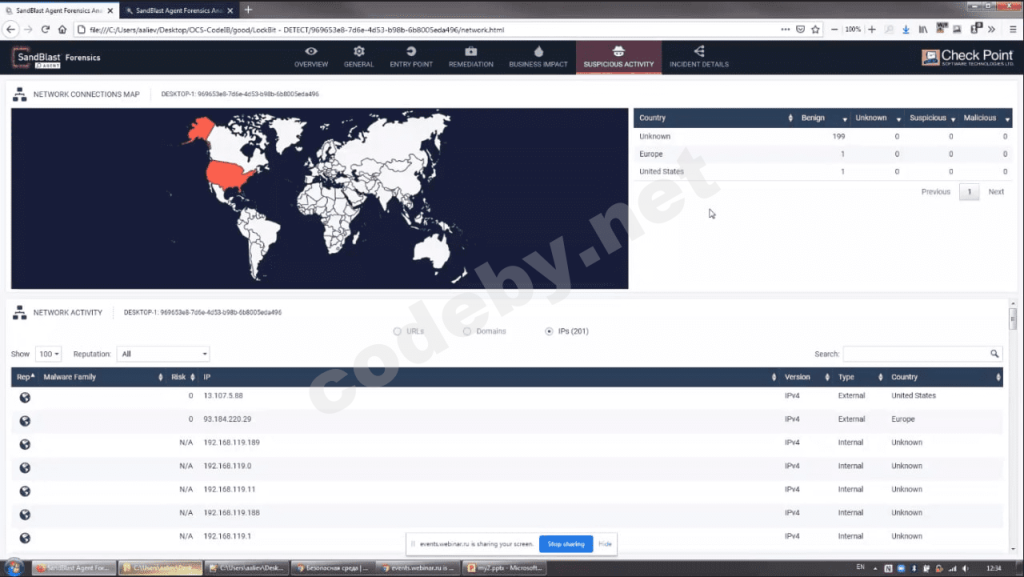Open myZ.pptx PowerPoint taskbar item
This screenshot has width=1024, height=577.
click(504, 568)
